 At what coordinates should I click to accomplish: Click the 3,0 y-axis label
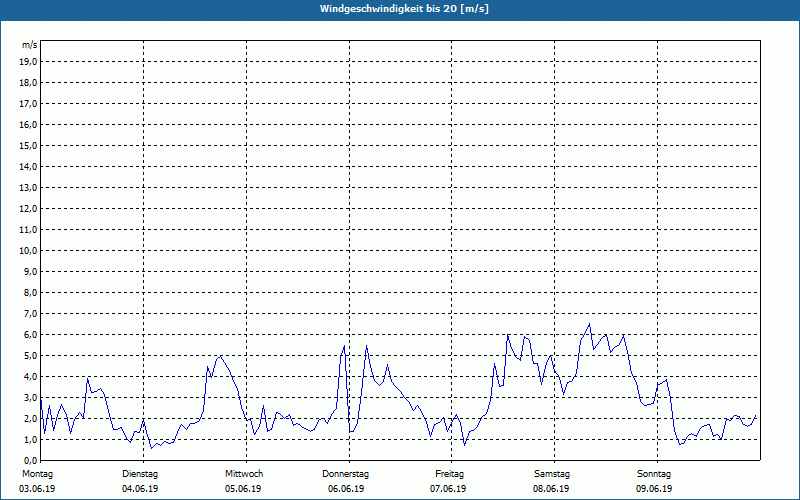30,397
